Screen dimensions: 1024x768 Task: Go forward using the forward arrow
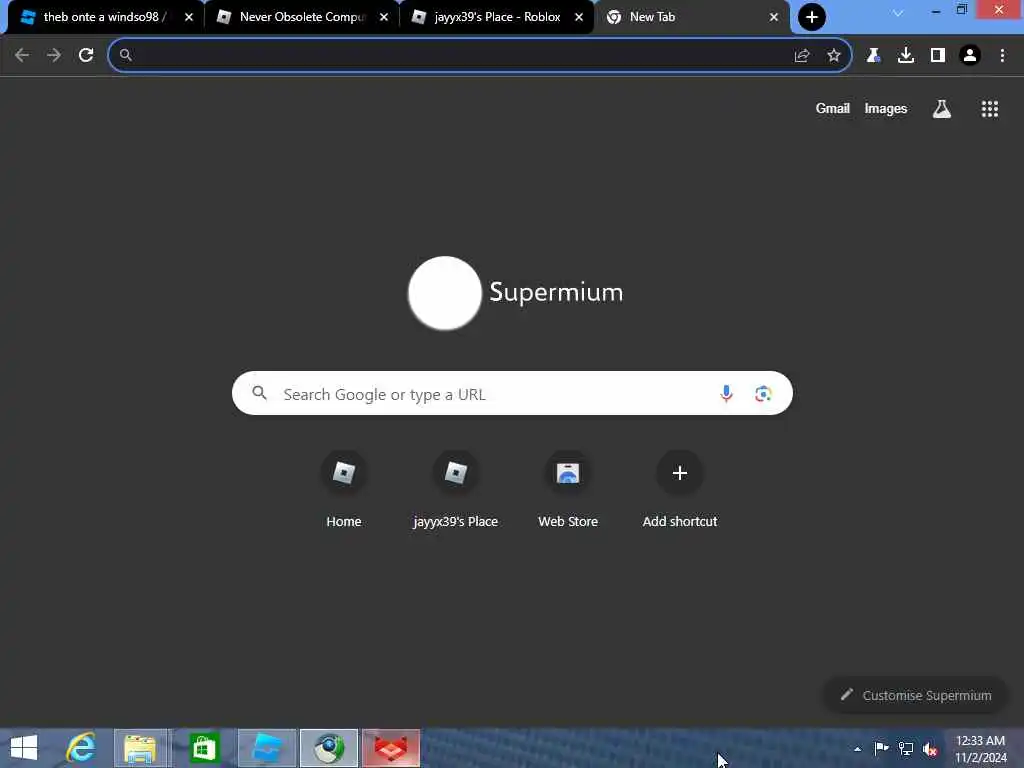coord(54,56)
